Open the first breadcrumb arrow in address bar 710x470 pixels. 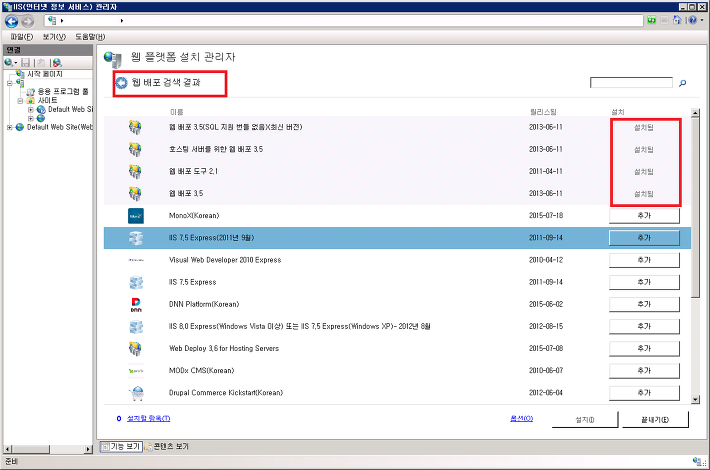62,21
